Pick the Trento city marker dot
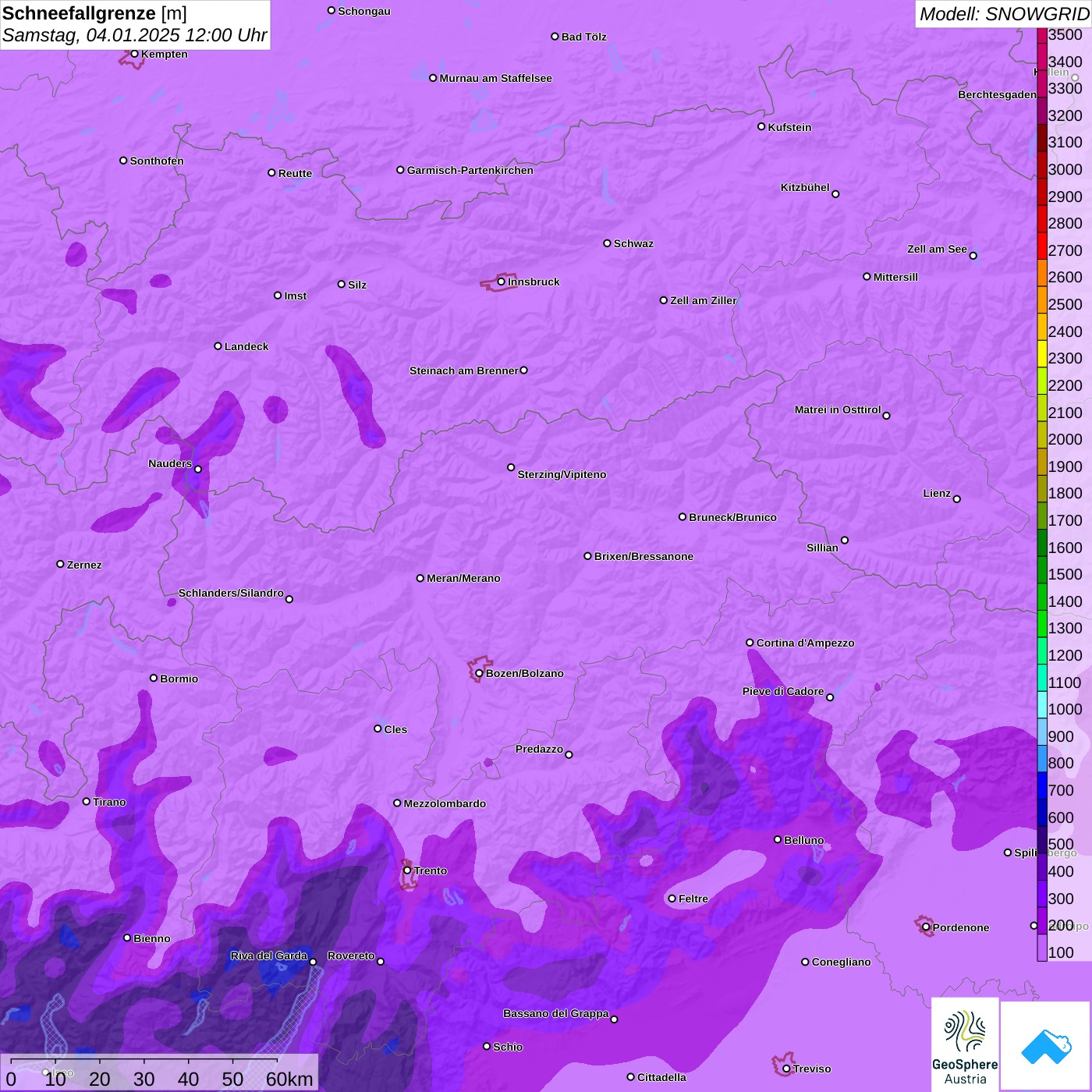The image size is (1092, 1092). tap(407, 870)
